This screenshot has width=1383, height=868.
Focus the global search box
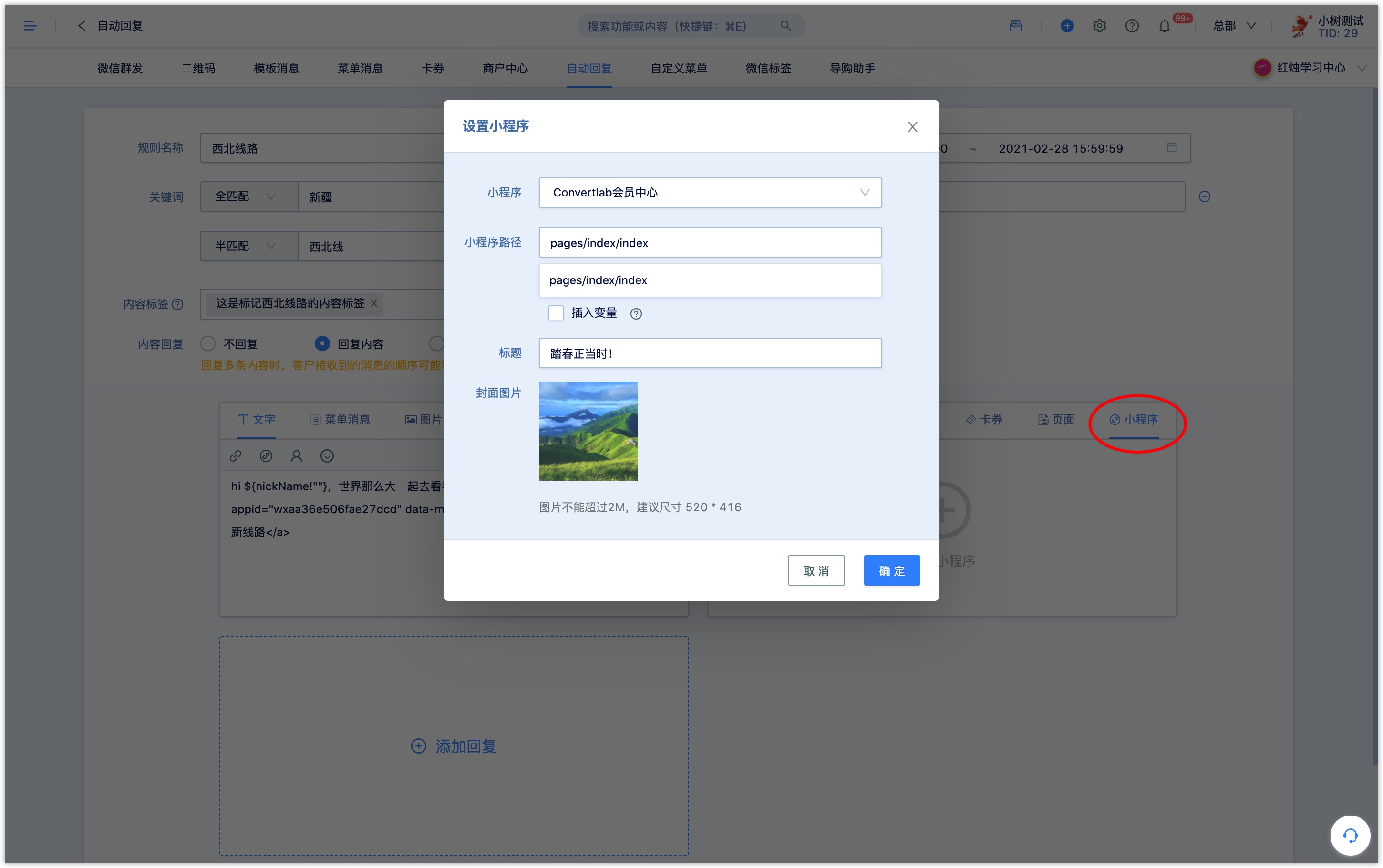pos(691,26)
